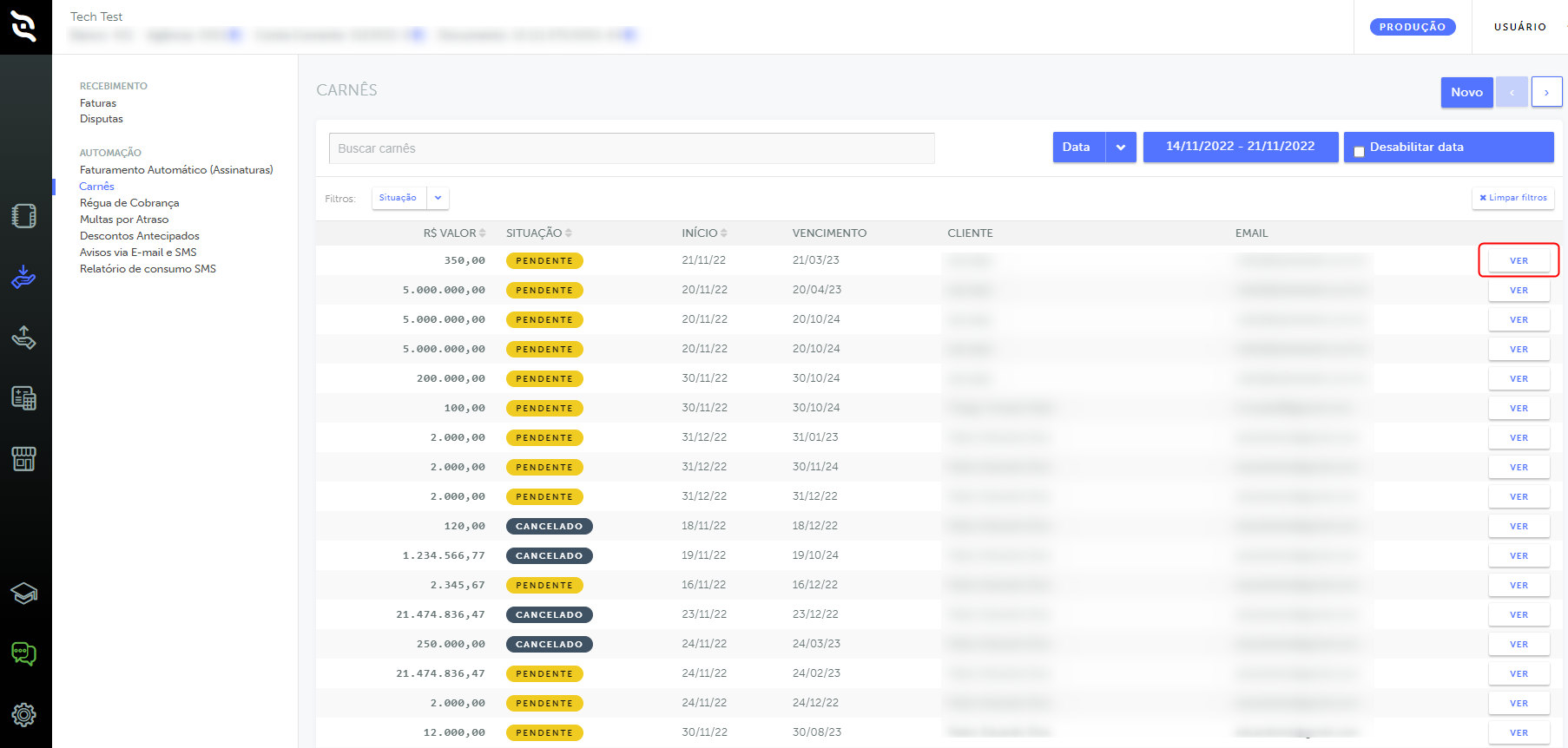The height and width of the screenshot is (748, 1568).
Task: Click the Novo button
Action: pos(1467,92)
